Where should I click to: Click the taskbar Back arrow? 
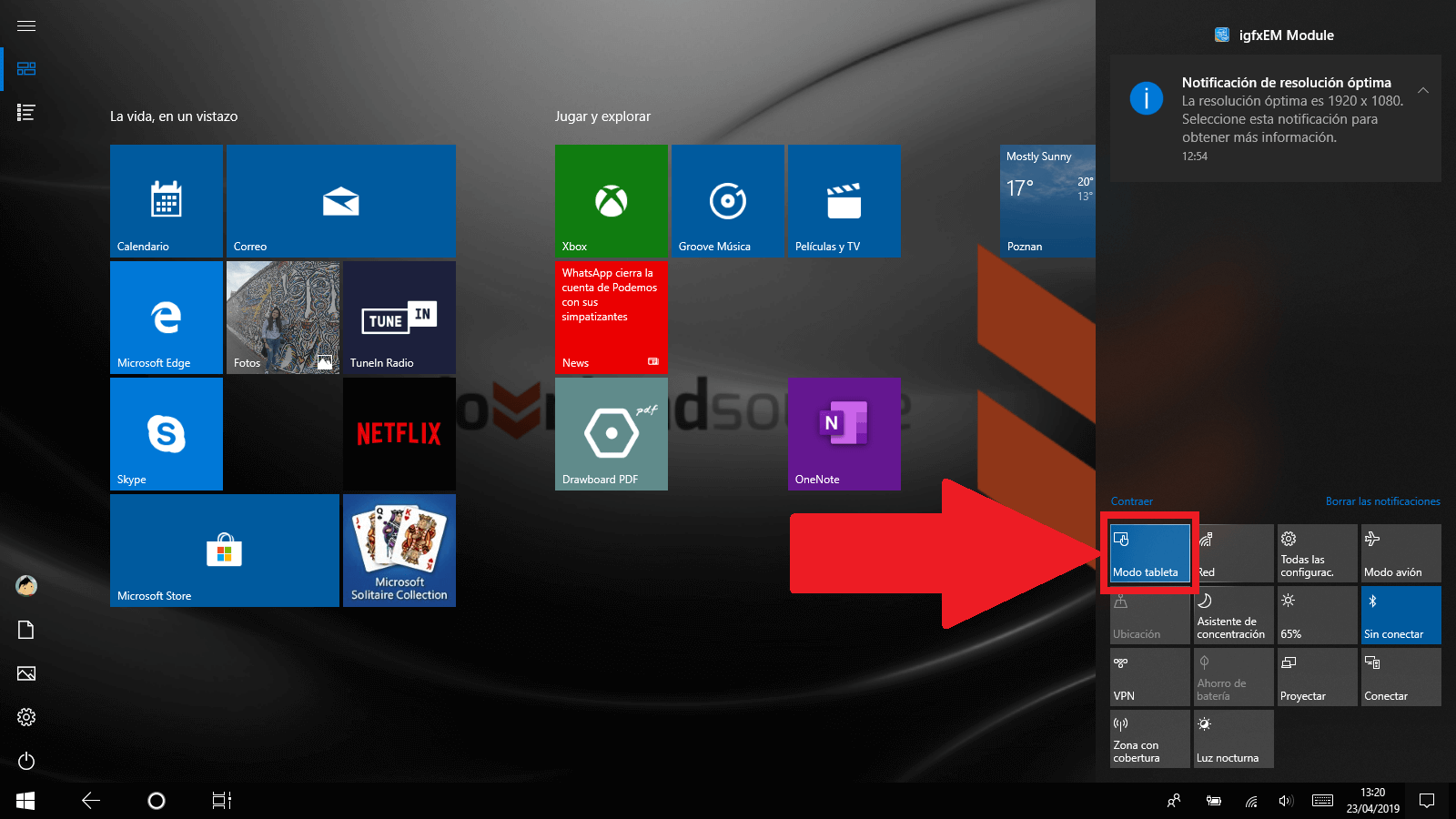(x=91, y=801)
